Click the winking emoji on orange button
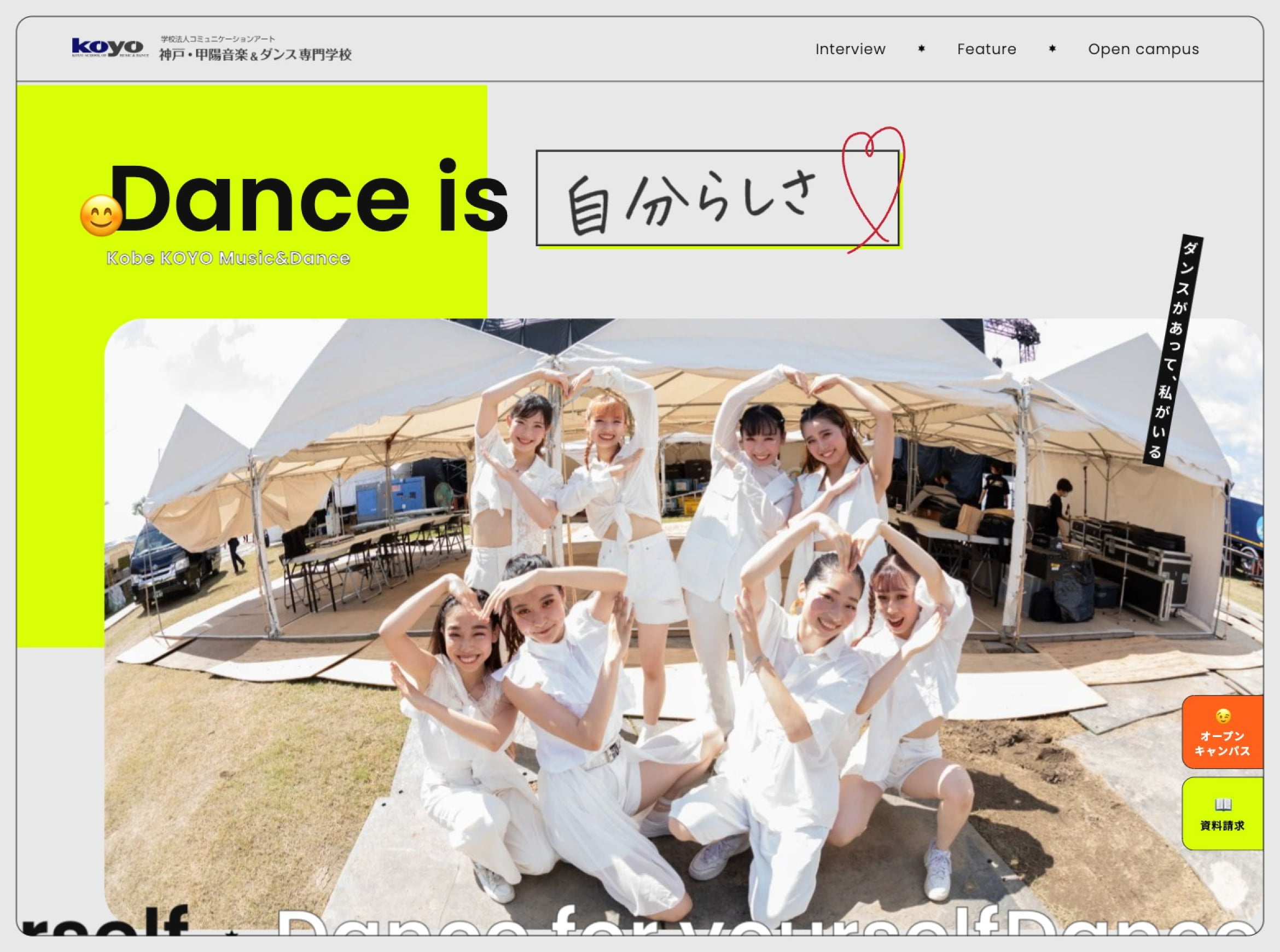The height and width of the screenshot is (952, 1280). [x=1223, y=716]
